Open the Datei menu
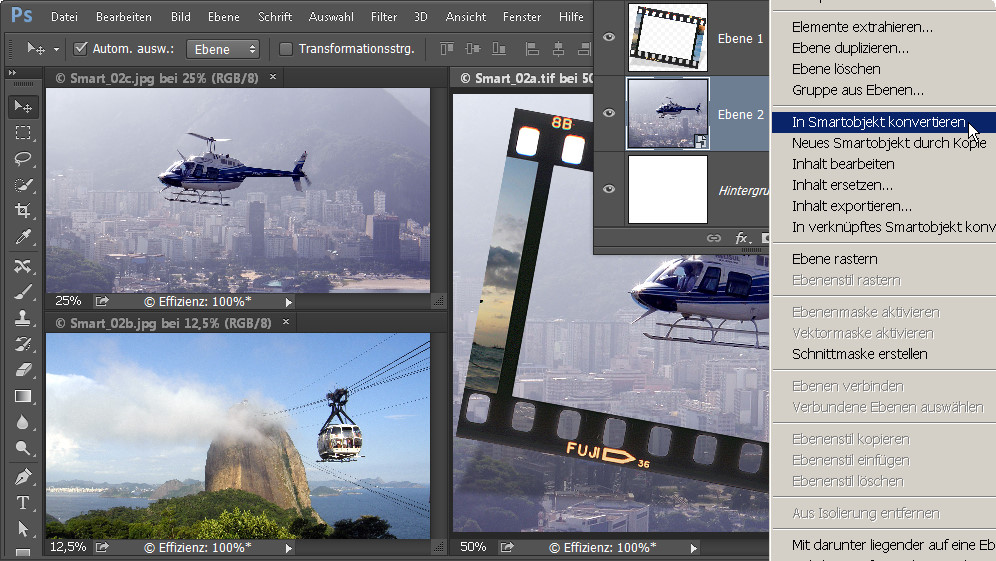The width and height of the screenshot is (996, 561). pyautogui.click(x=64, y=17)
